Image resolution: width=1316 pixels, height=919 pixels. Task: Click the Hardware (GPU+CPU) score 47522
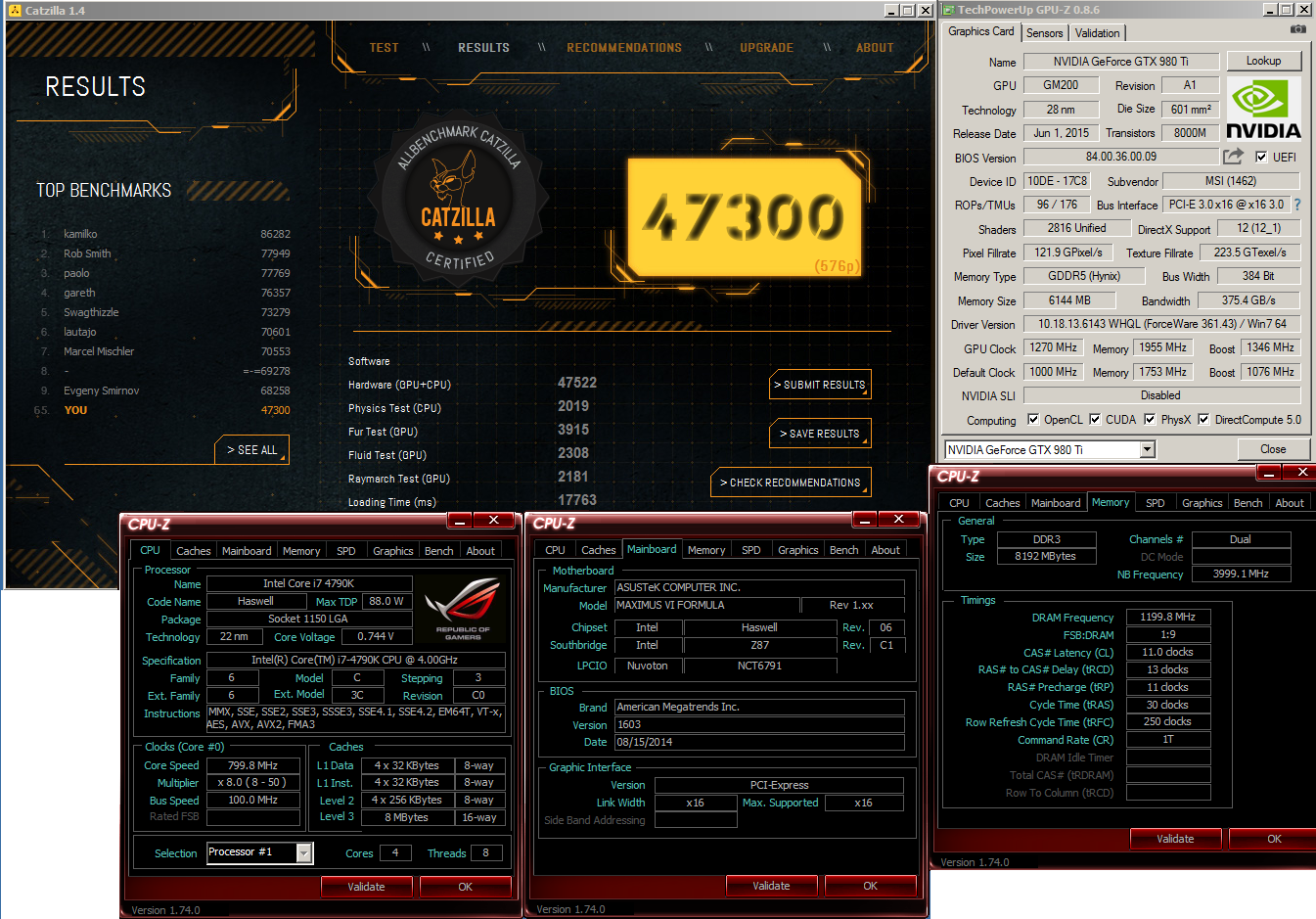(576, 383)
